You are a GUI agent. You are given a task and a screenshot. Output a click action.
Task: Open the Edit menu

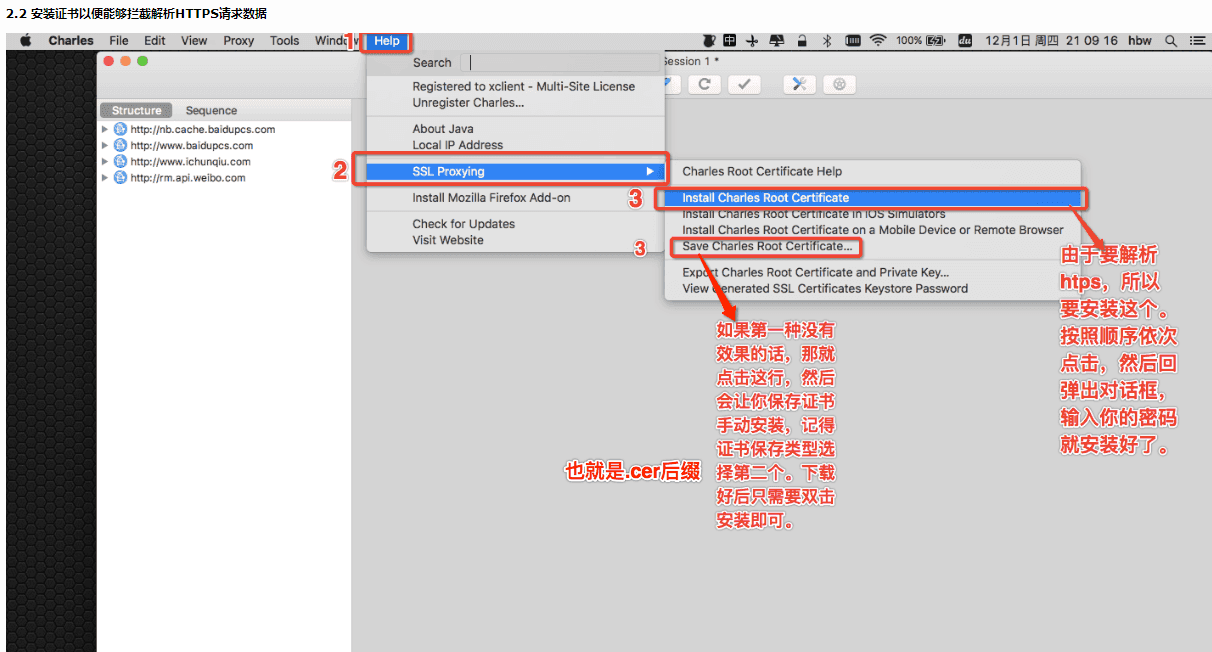(x=155, y=41)
